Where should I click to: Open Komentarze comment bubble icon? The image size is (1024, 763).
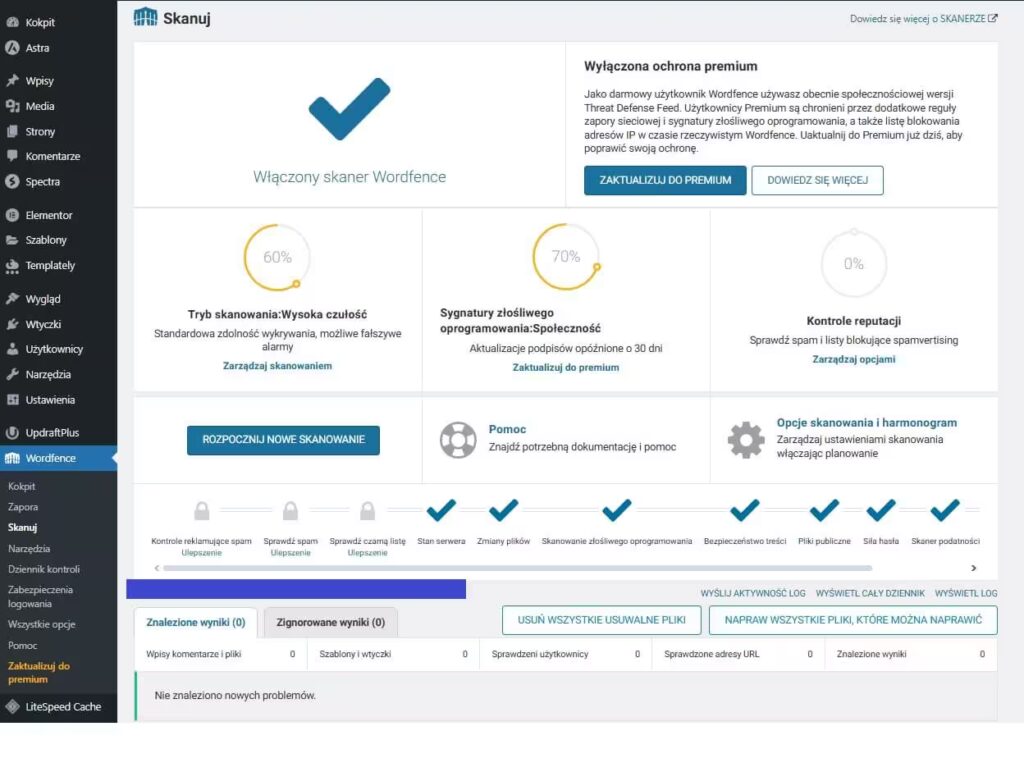coord(12,156)
